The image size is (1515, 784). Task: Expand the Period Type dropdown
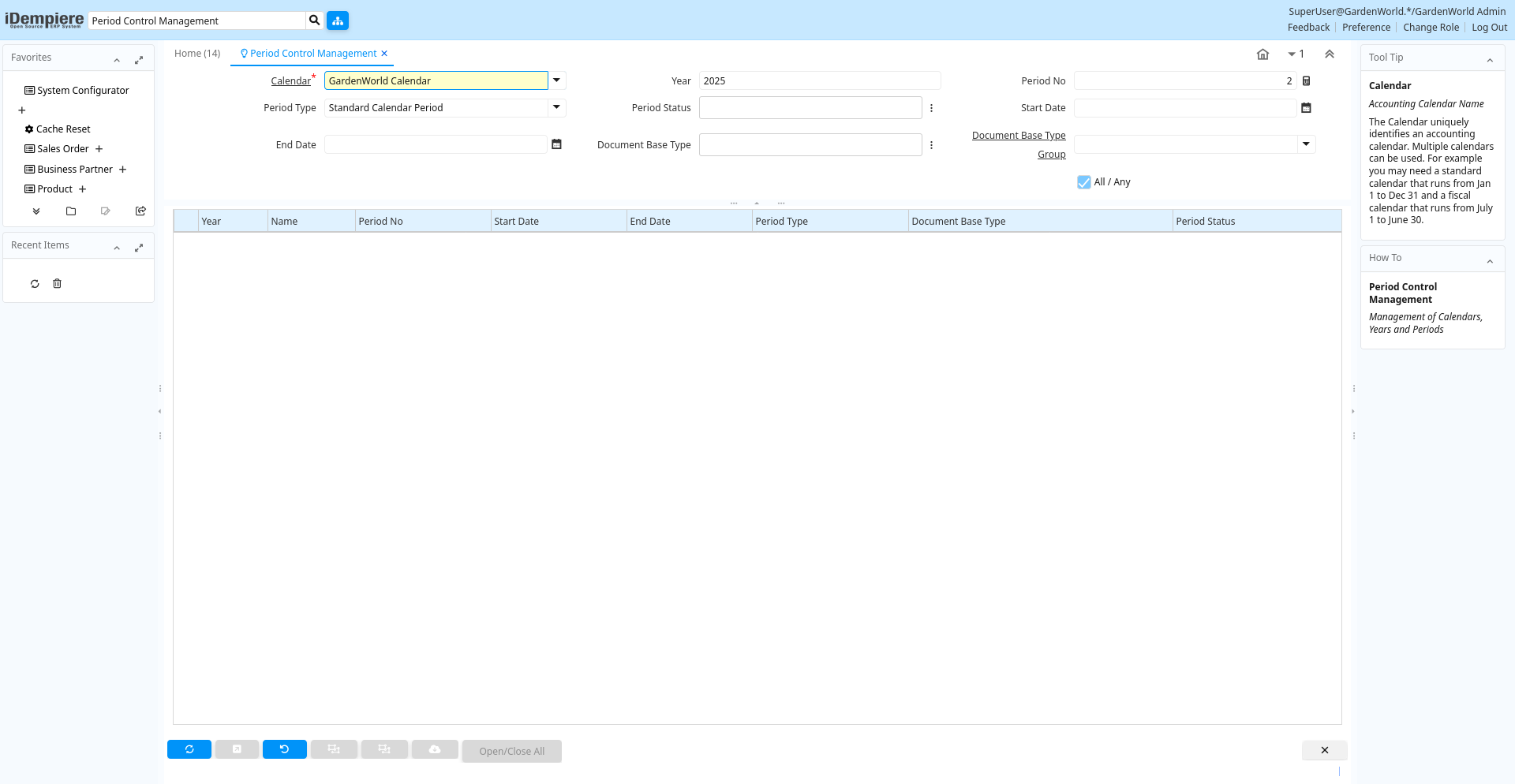pos(556,107)
